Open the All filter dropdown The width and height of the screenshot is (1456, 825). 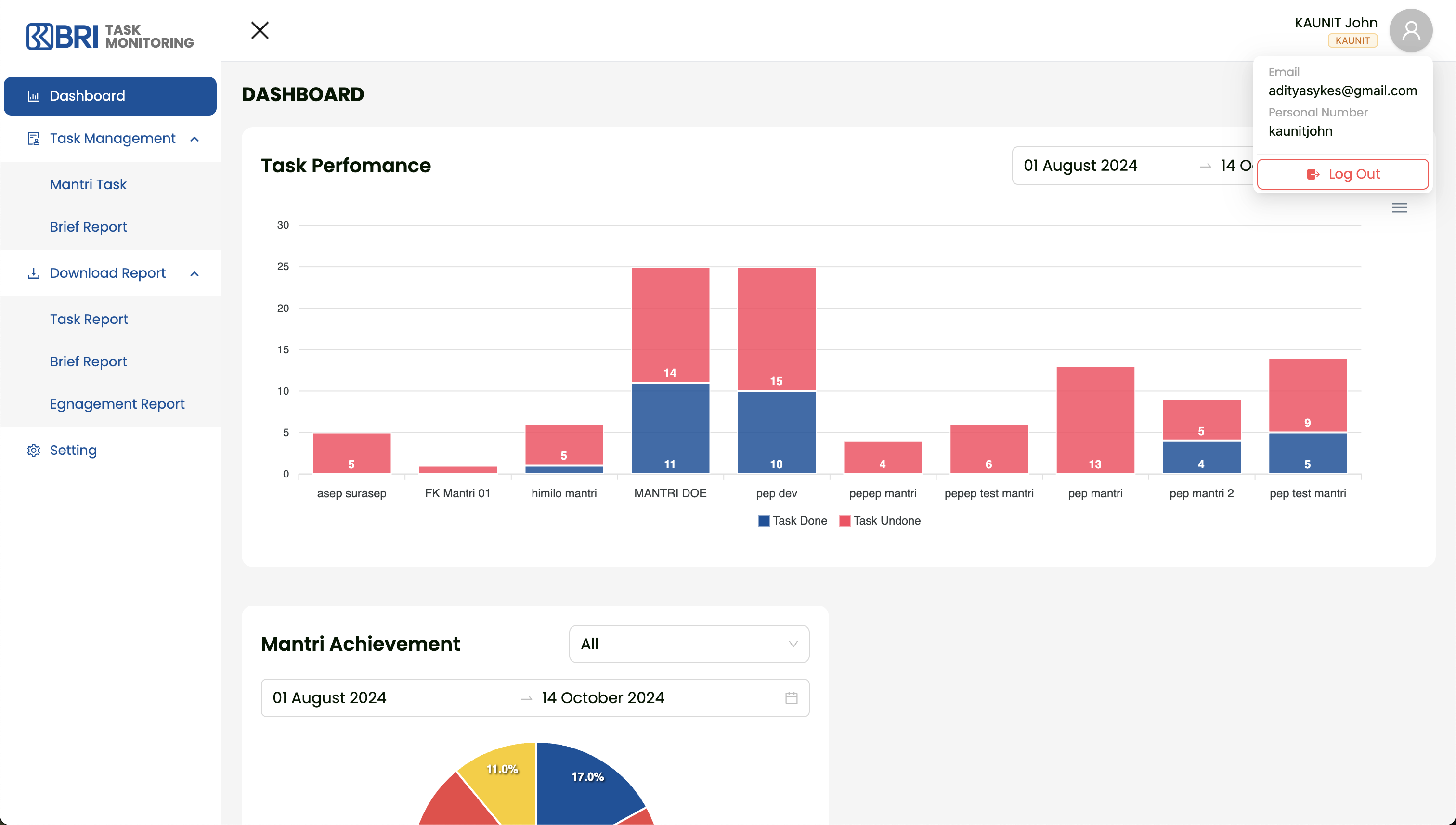tap(689, 644)
